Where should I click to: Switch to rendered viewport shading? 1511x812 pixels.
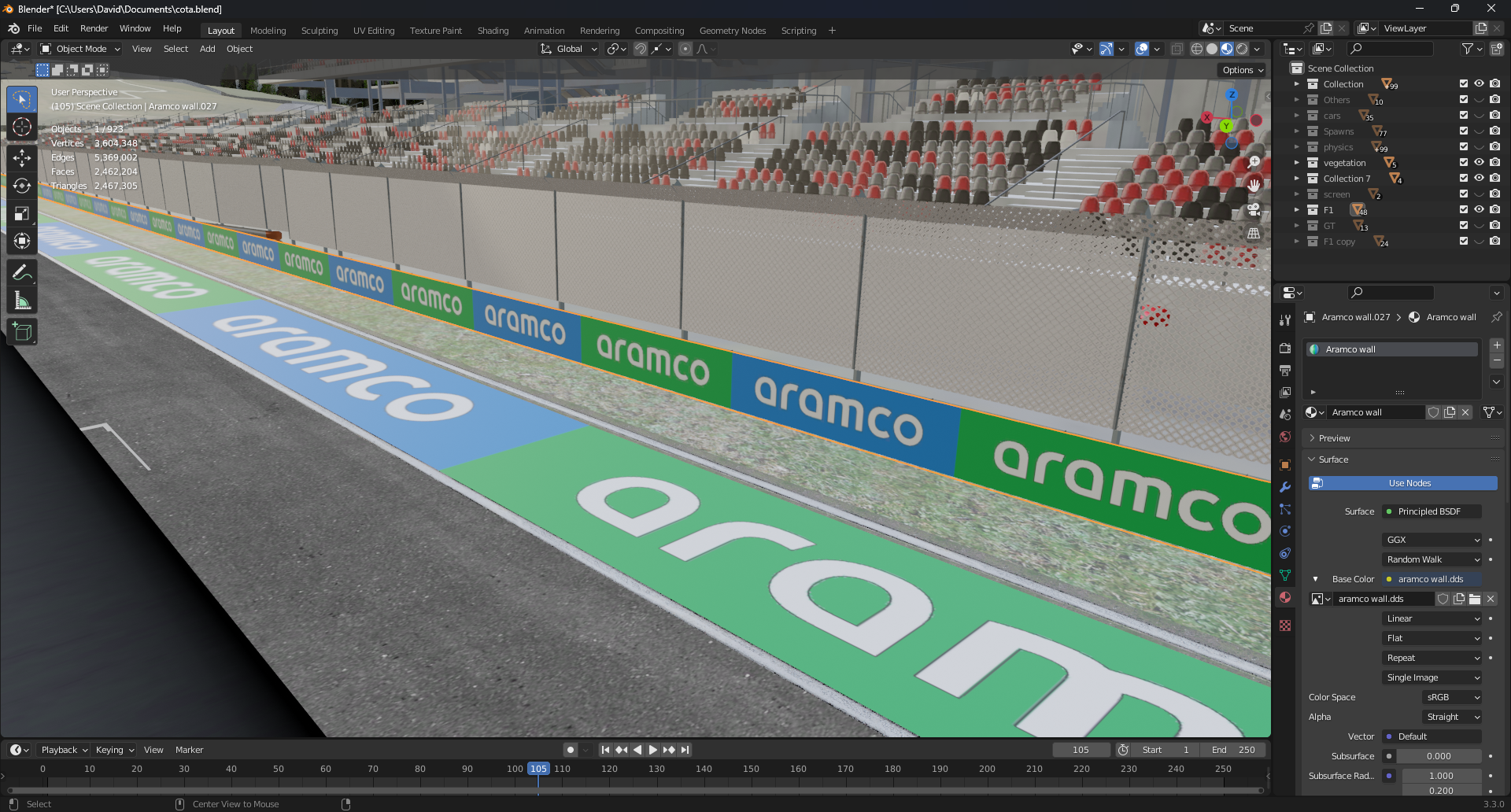tap(1242, 49)
